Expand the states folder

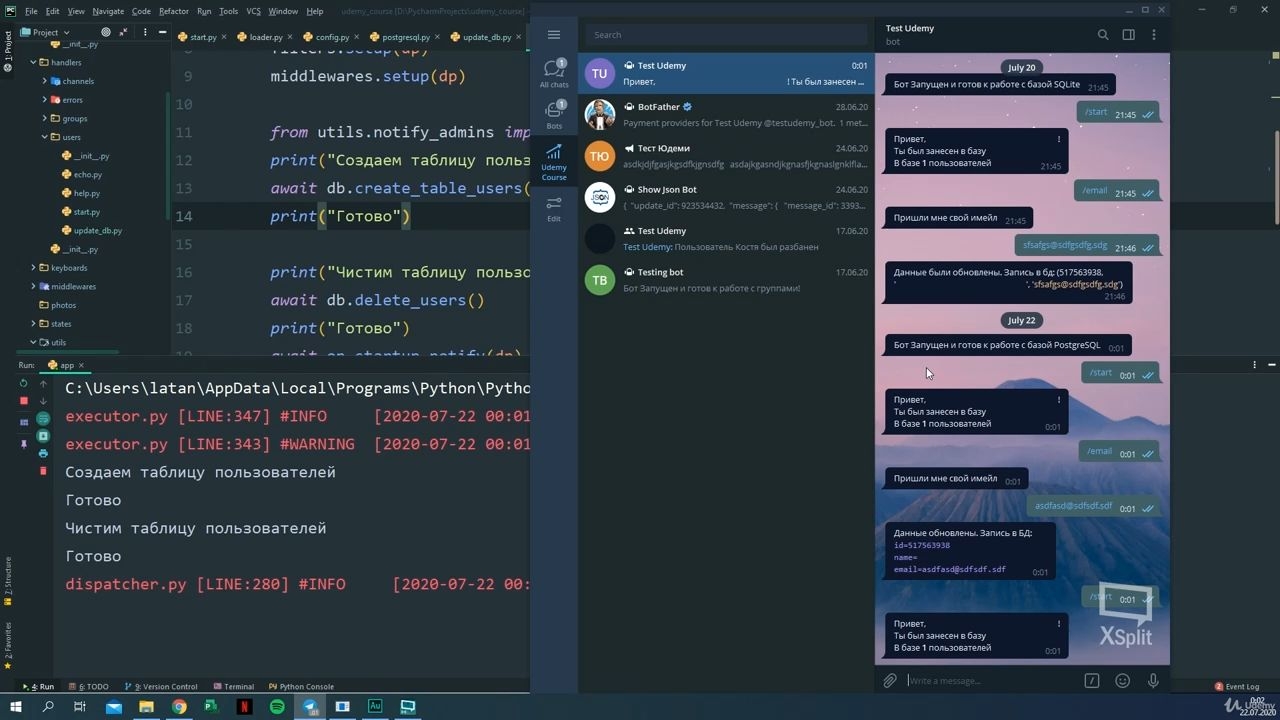(x=33, y=324)
